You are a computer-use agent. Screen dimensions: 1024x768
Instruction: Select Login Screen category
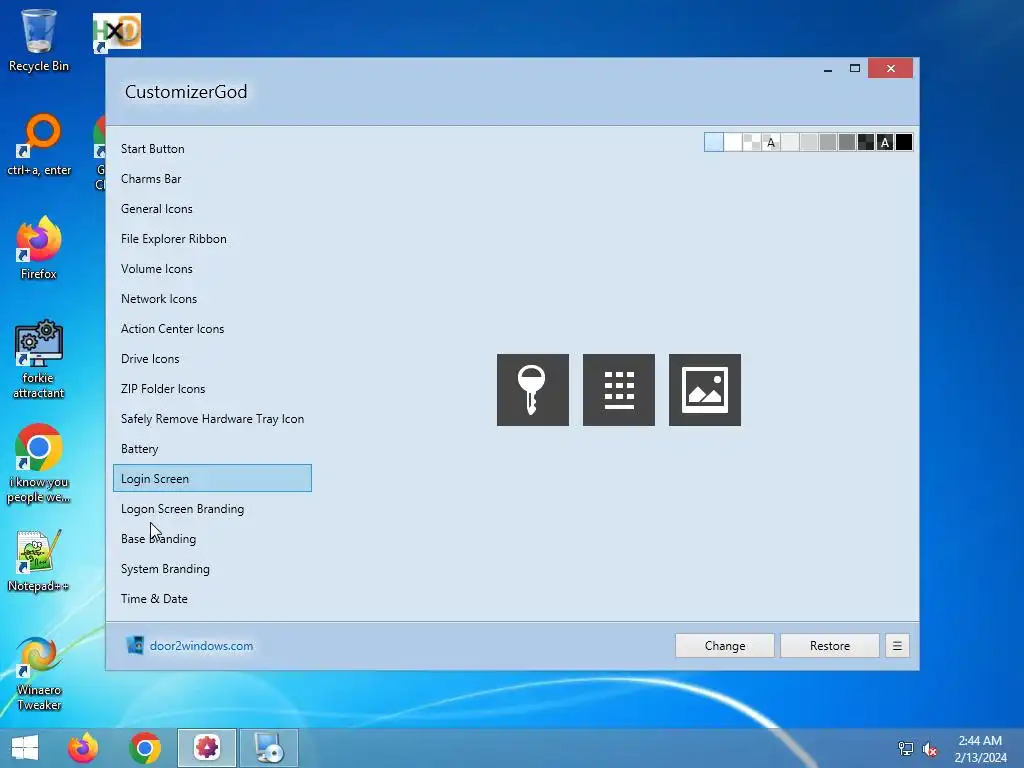212,478
